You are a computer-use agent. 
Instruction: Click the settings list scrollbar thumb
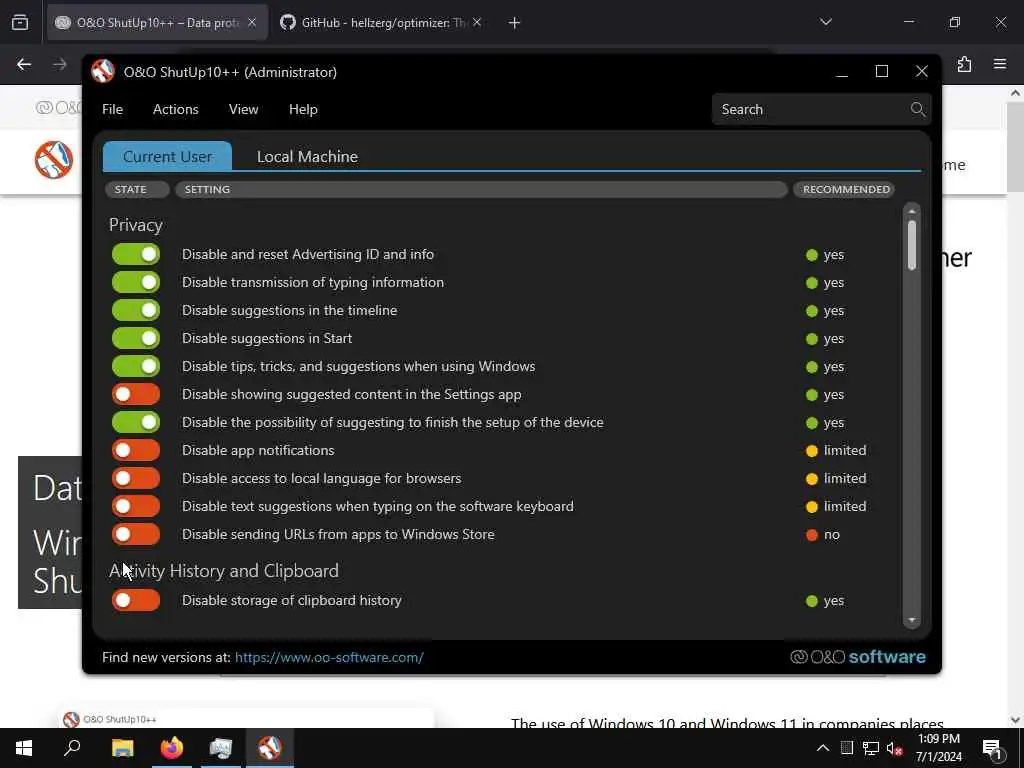pyautogui.click(x=912, y=246)
